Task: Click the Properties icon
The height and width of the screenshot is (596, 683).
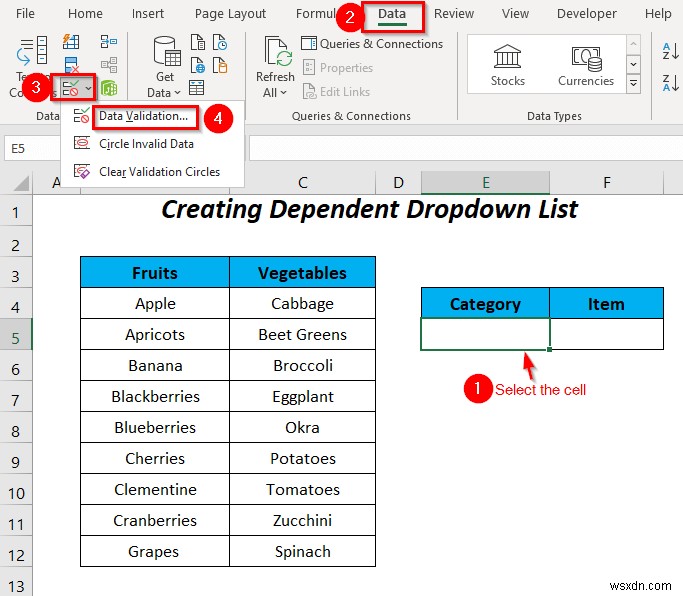Action: point(309,67)
